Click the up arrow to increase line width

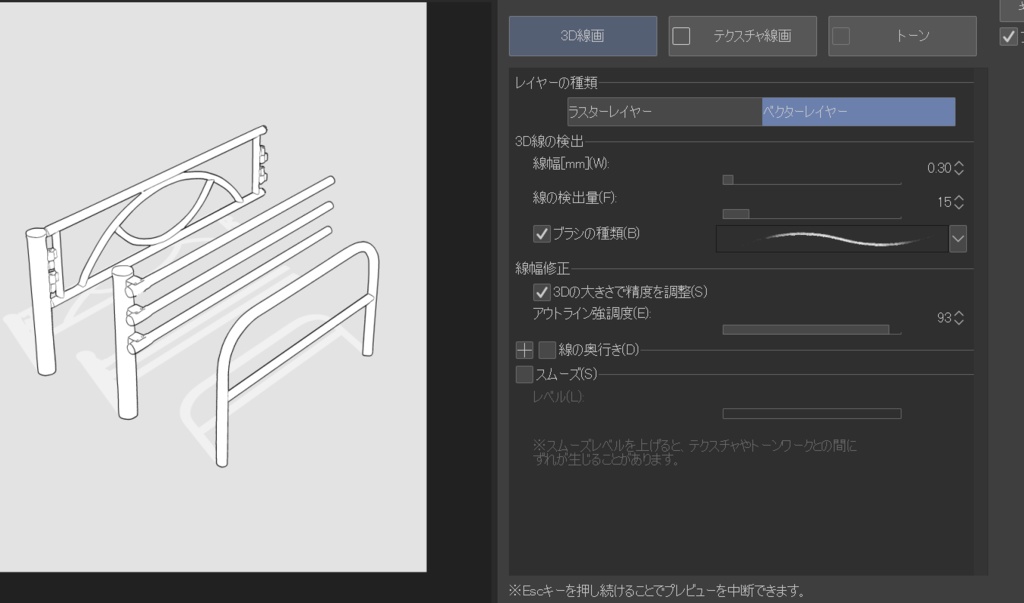pos(958,165)
